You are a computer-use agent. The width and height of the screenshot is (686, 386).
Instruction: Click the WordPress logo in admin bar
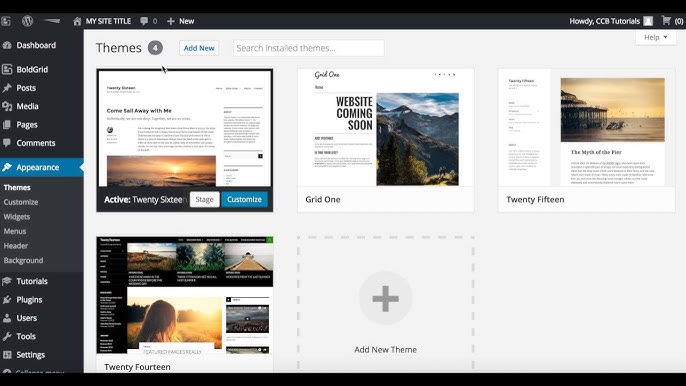click(x=28, y=21)
